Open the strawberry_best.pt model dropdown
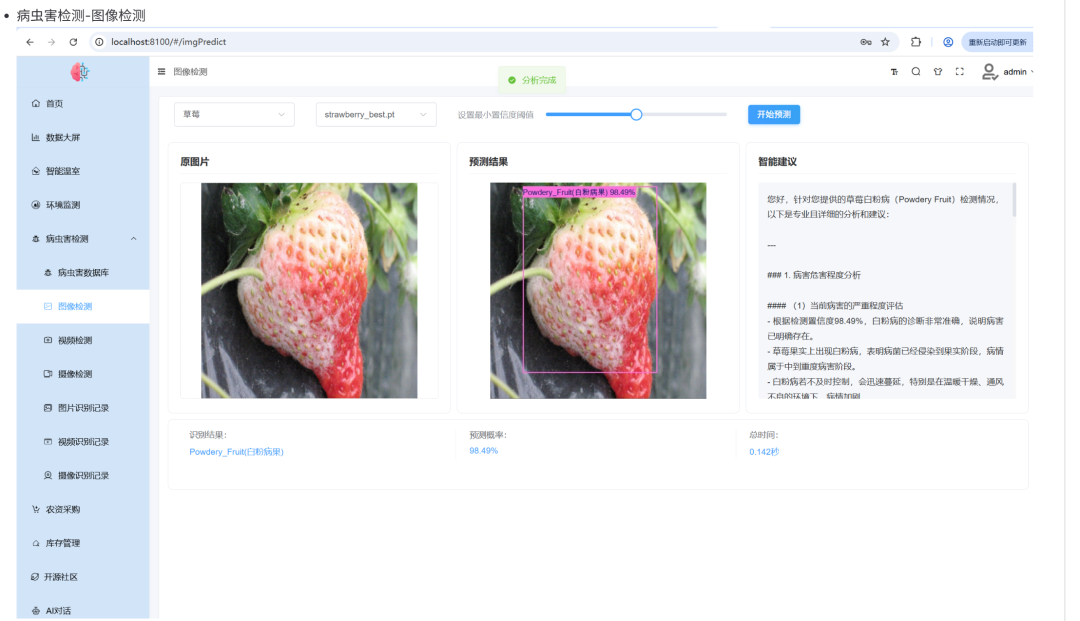Viewport: 1080px width, 621px height. click(376, 114)
